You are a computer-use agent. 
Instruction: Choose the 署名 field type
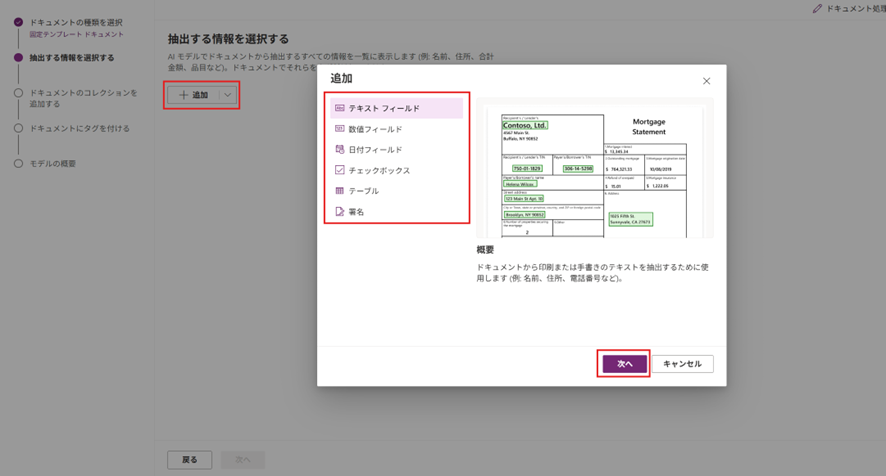tap(397, 211)
